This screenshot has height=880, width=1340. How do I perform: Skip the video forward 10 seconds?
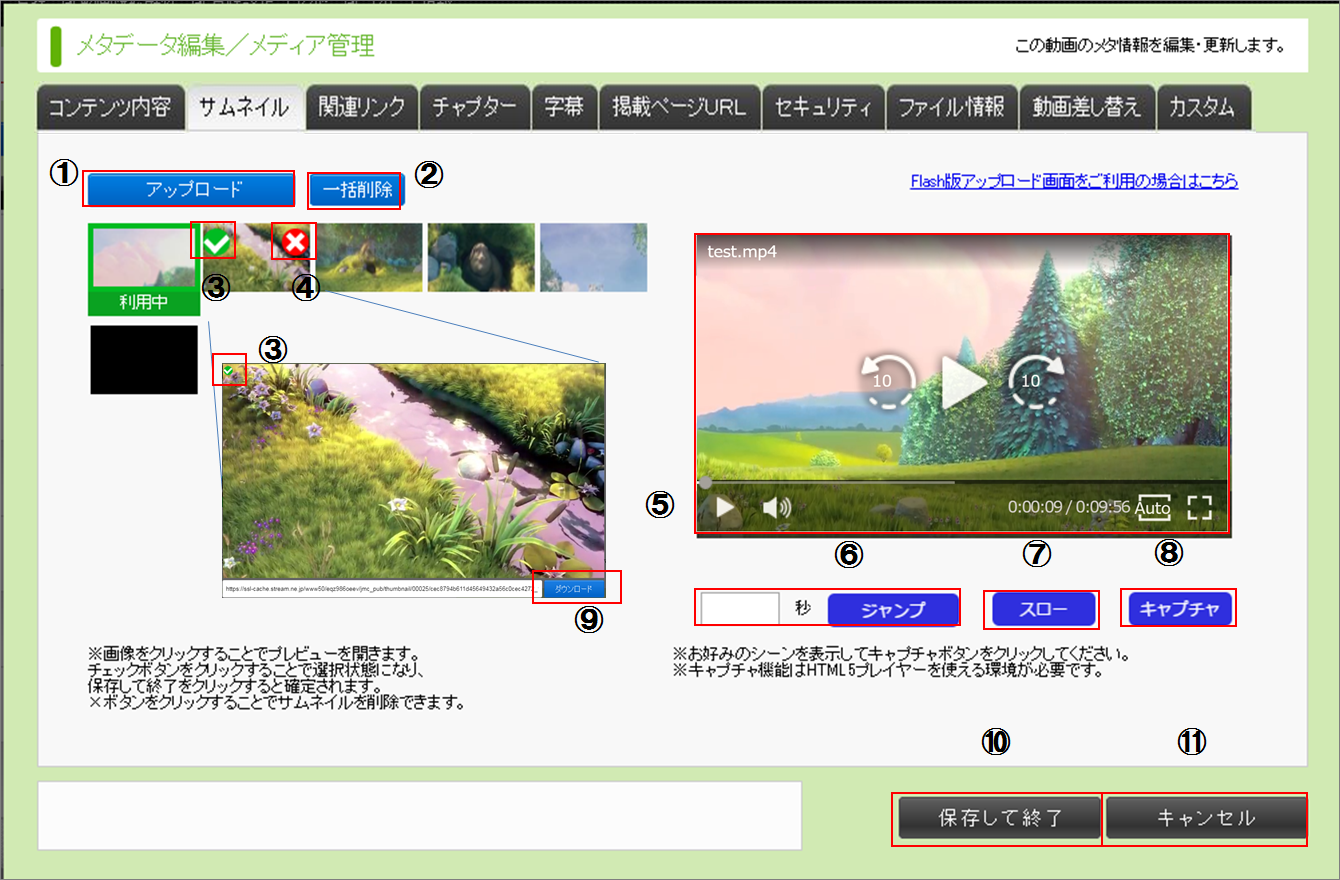point(1035,381)
